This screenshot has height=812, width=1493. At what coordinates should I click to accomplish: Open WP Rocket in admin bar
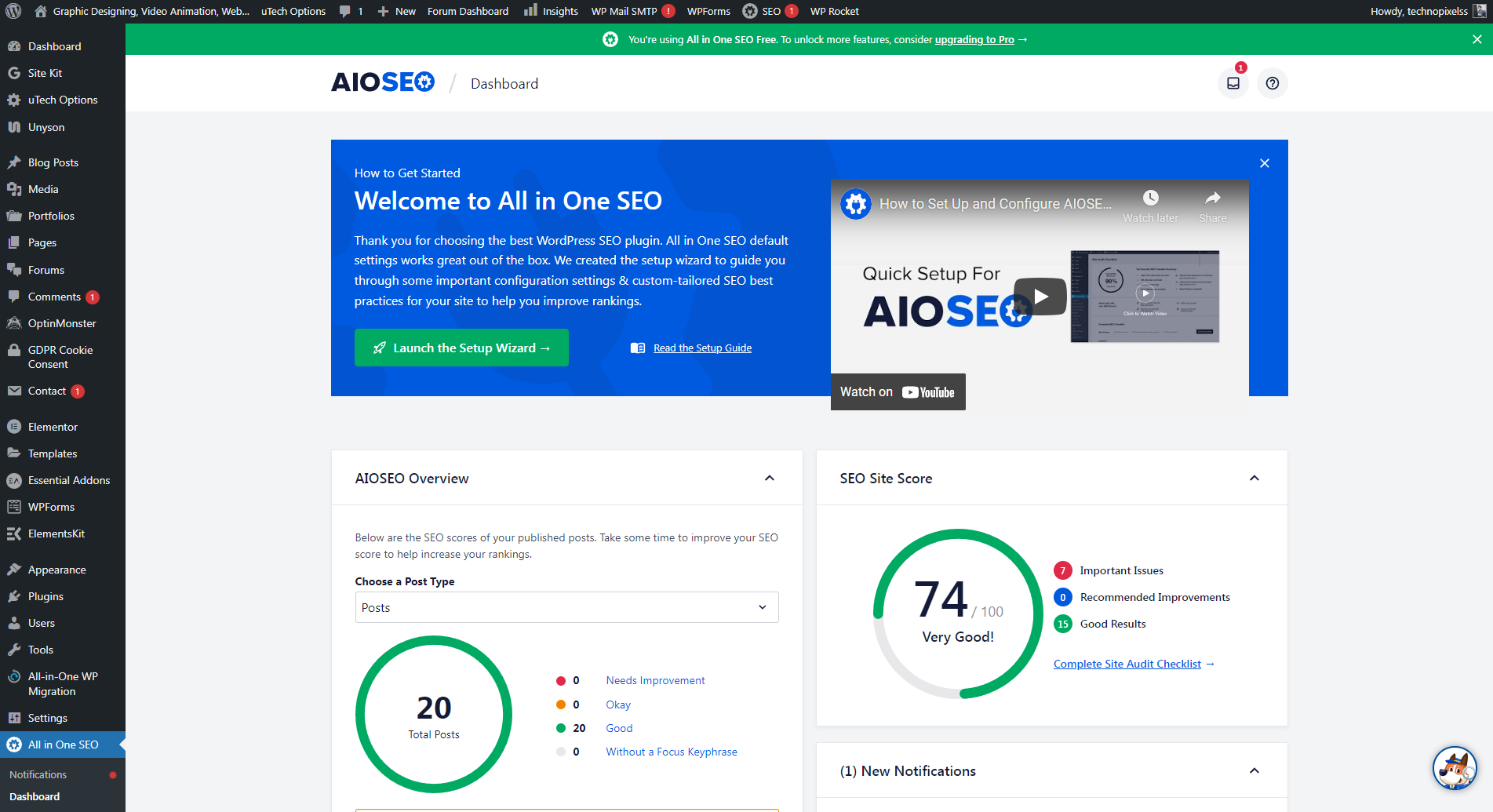pos(835,11)
